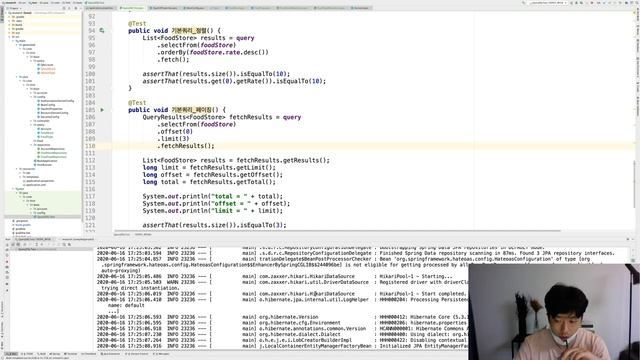Click the .limit(3) code line
640x360 pixels.
173,139
